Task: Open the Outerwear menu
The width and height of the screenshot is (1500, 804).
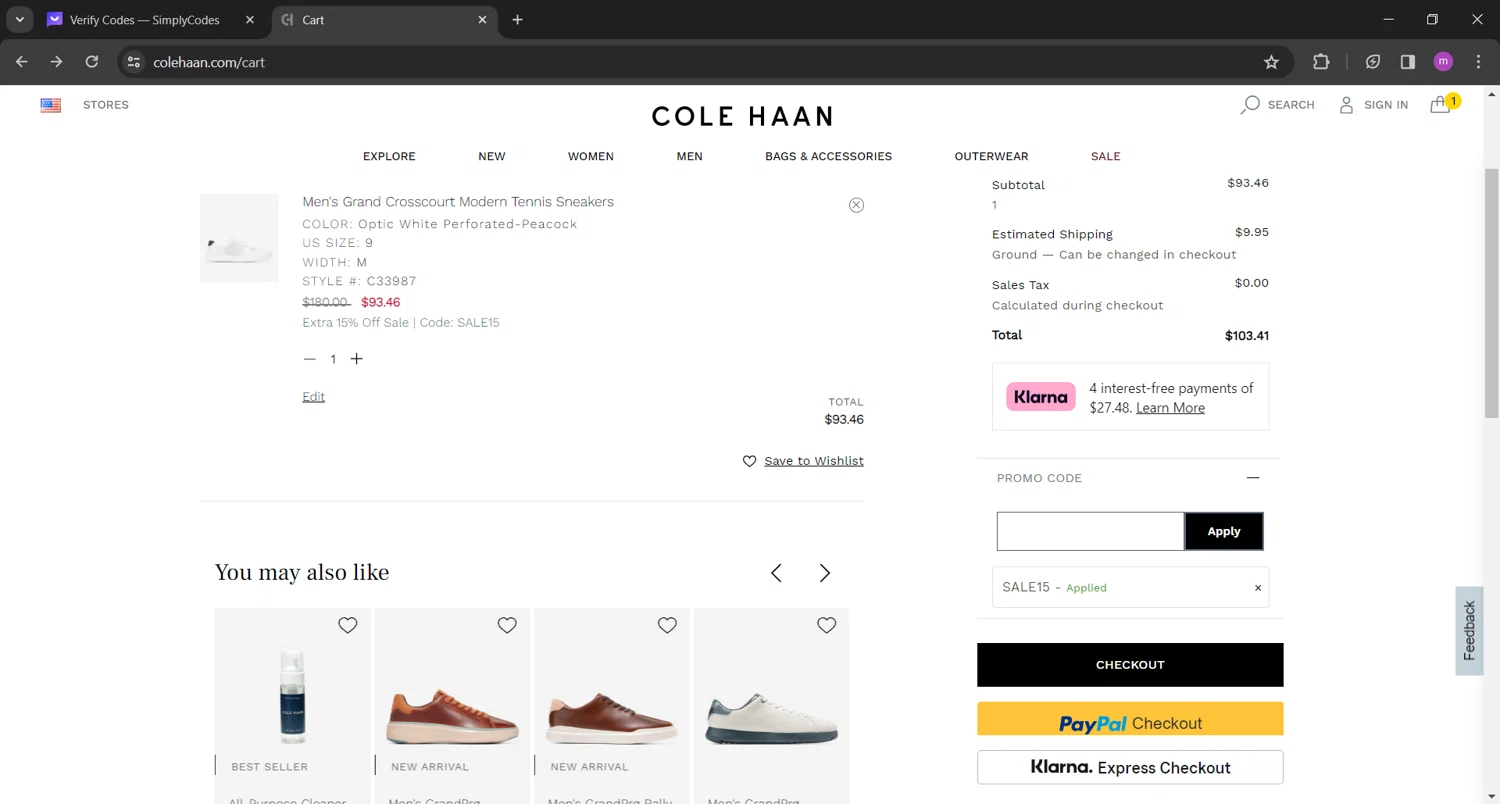Action: pos(991,156)
